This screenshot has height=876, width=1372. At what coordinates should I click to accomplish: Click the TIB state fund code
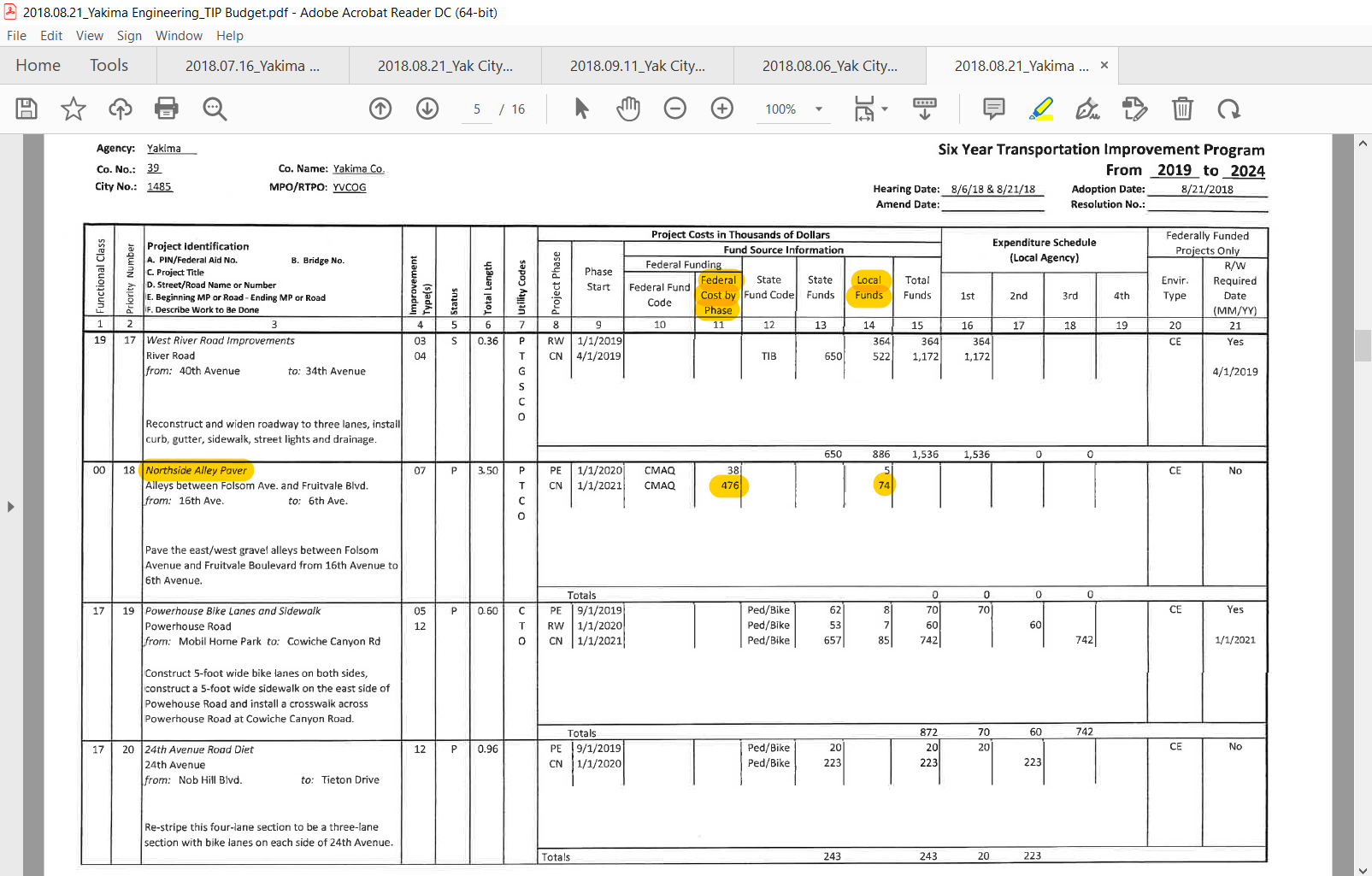(768, 356)
